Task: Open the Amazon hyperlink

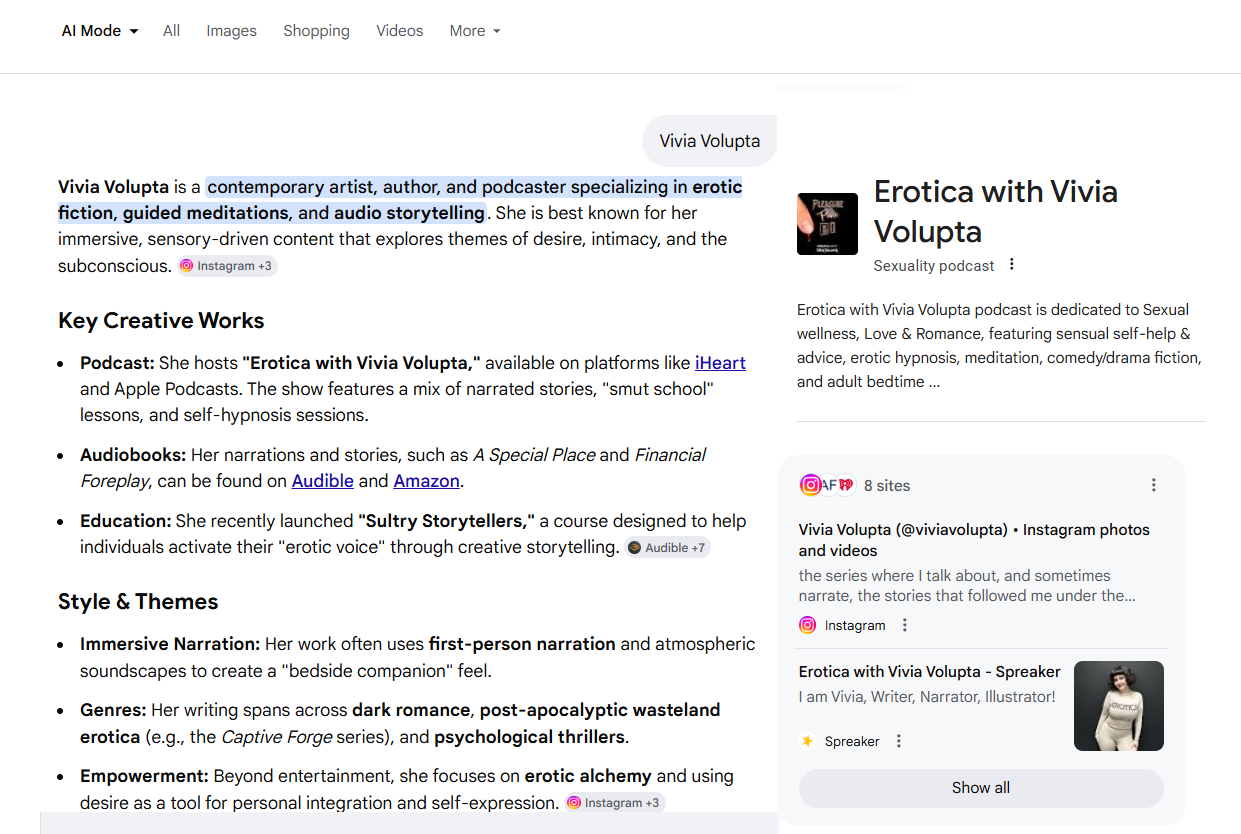Action: (x=426, y=481)
